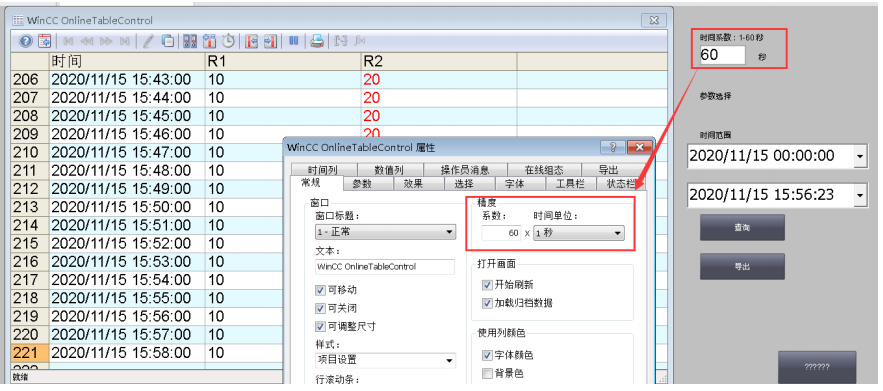Viewport: 883px width, 391px height.
Task: Expand the start time range dropdown arrow
Action: [860, 156]
